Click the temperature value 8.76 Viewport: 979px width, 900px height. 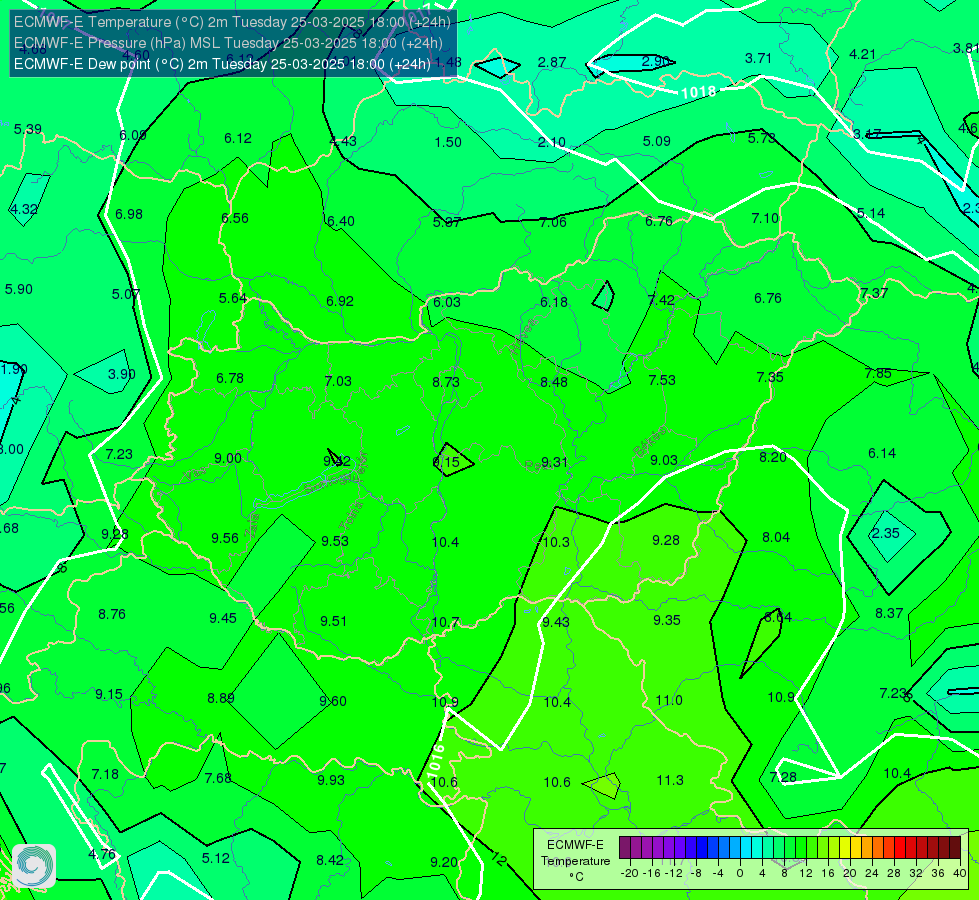(112, 615)
